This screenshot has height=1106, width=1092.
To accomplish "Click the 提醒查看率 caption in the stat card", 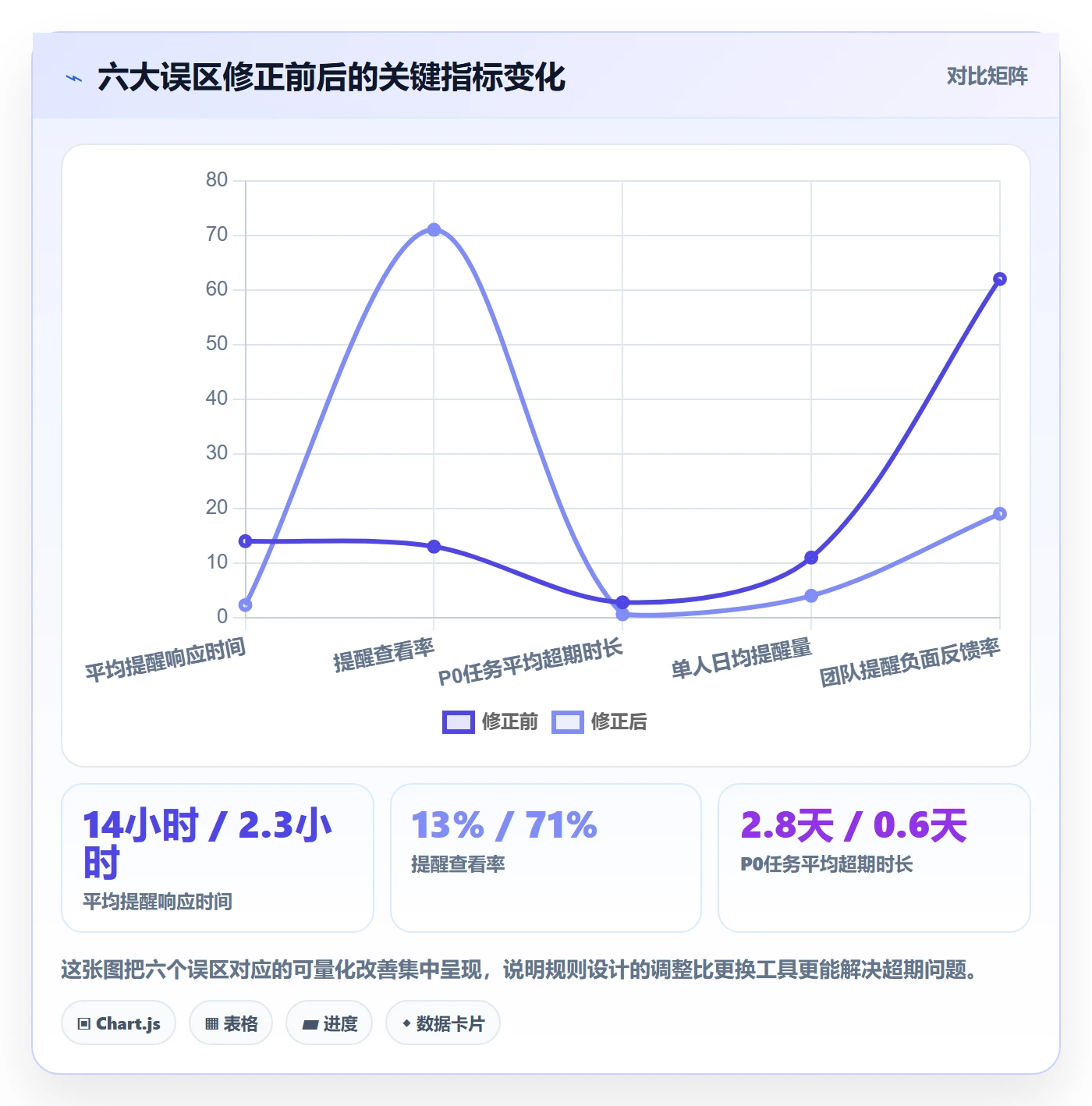I will coord(458,864).
